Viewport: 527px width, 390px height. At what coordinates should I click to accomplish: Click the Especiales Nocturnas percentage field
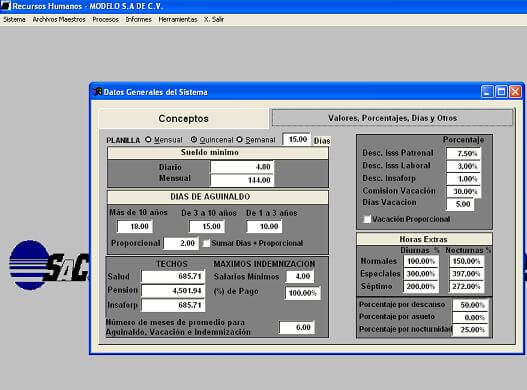pyautogui.click(x=467, y=274)
